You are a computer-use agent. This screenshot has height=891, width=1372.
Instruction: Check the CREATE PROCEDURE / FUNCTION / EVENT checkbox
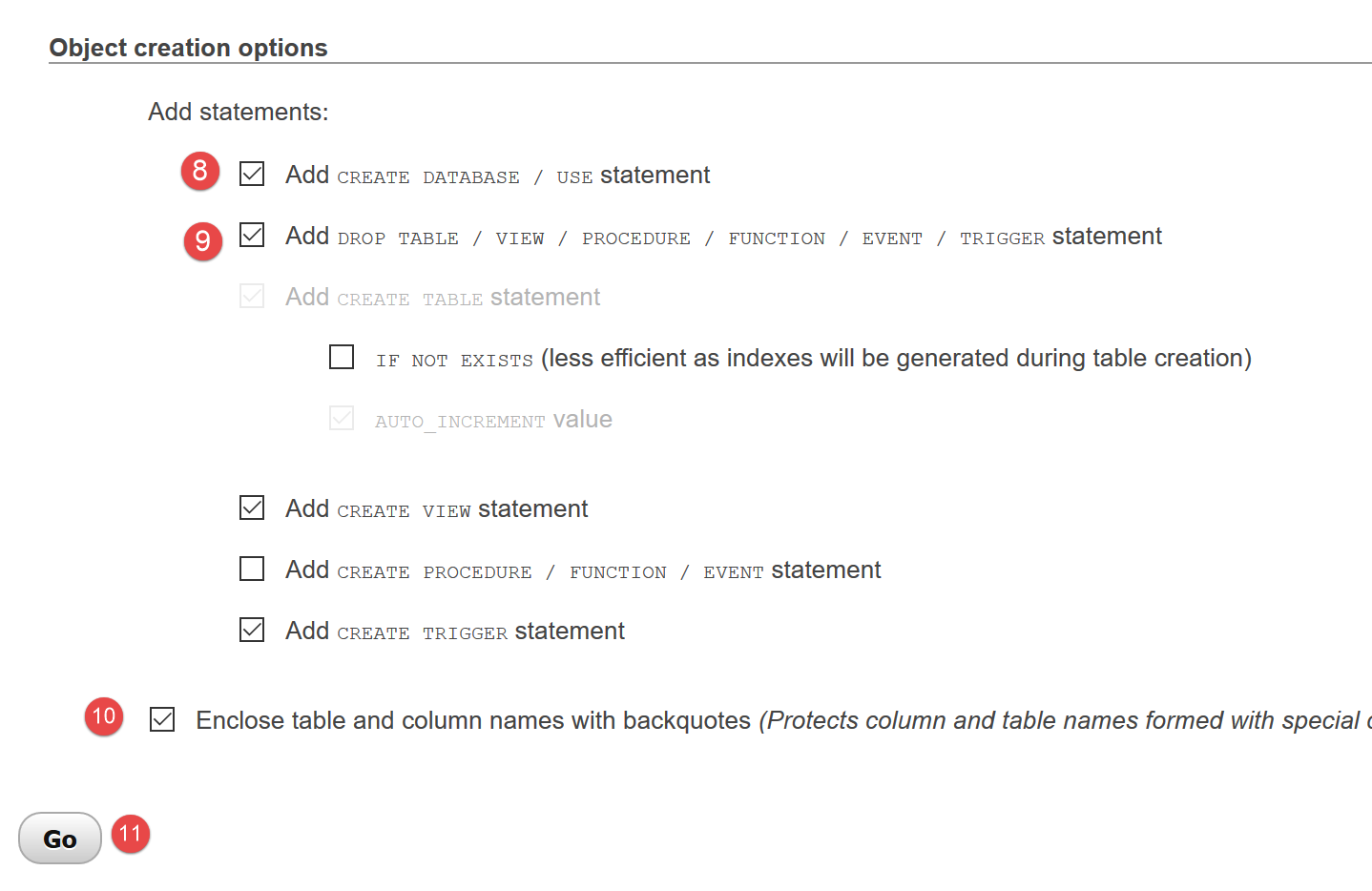coord(252,569)
